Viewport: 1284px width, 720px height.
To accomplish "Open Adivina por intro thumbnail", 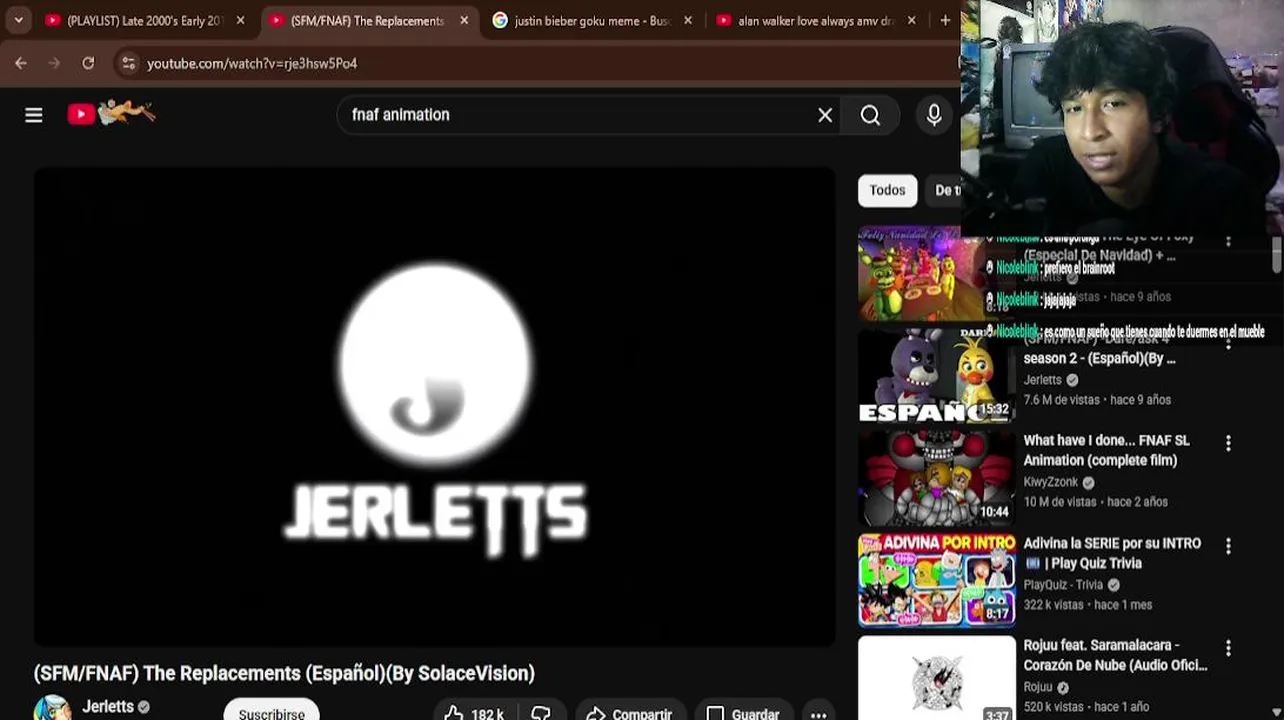I will pos(936,580).
